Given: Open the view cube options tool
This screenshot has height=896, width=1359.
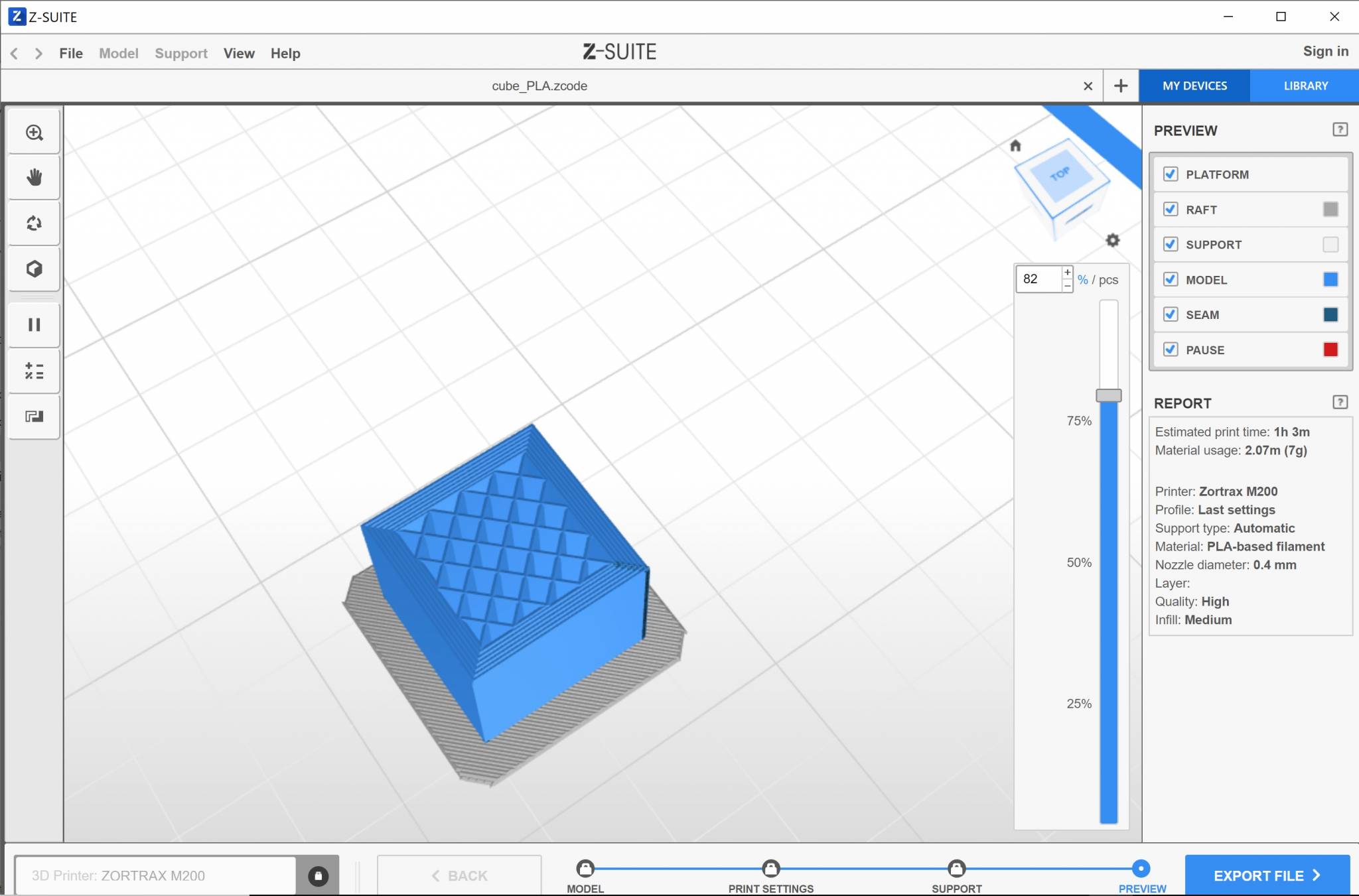Looking at the screenshot, I should point(35,269).
